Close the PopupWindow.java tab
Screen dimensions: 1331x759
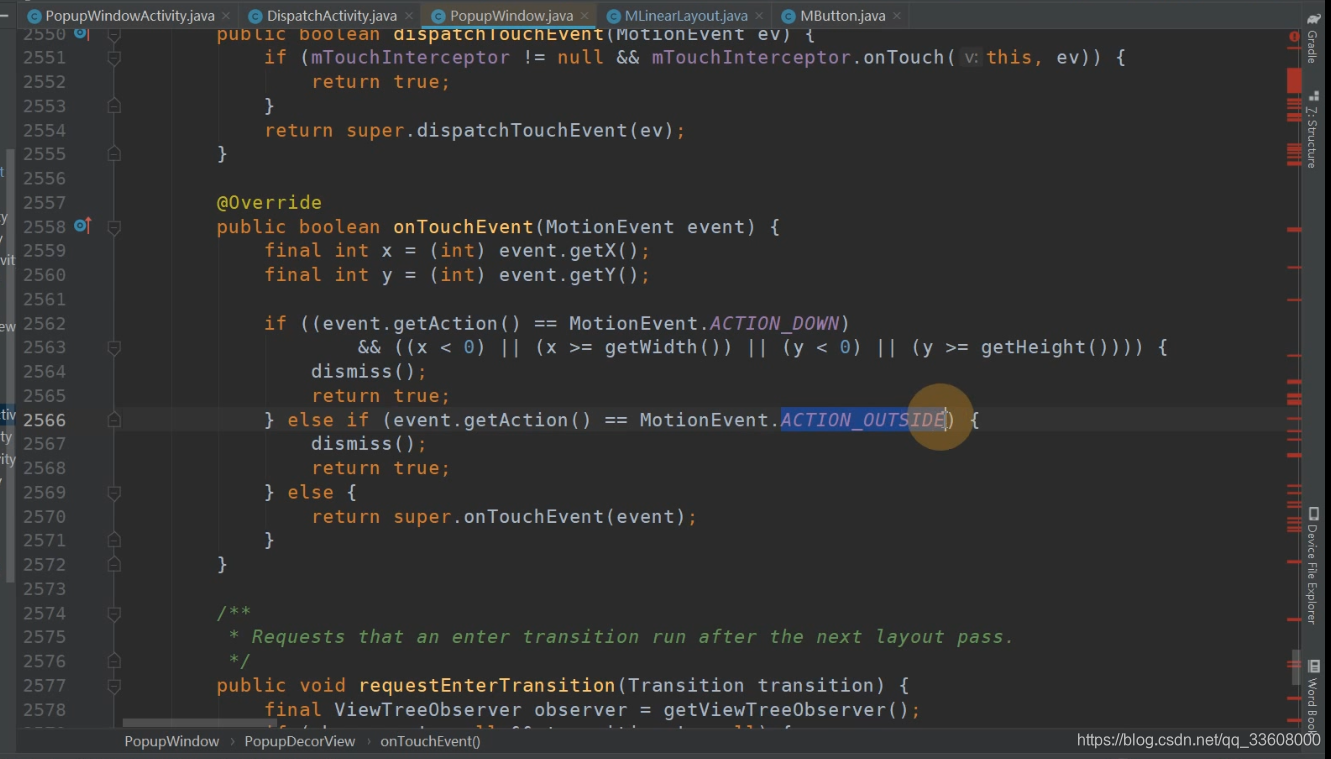[x=584, y=16]
